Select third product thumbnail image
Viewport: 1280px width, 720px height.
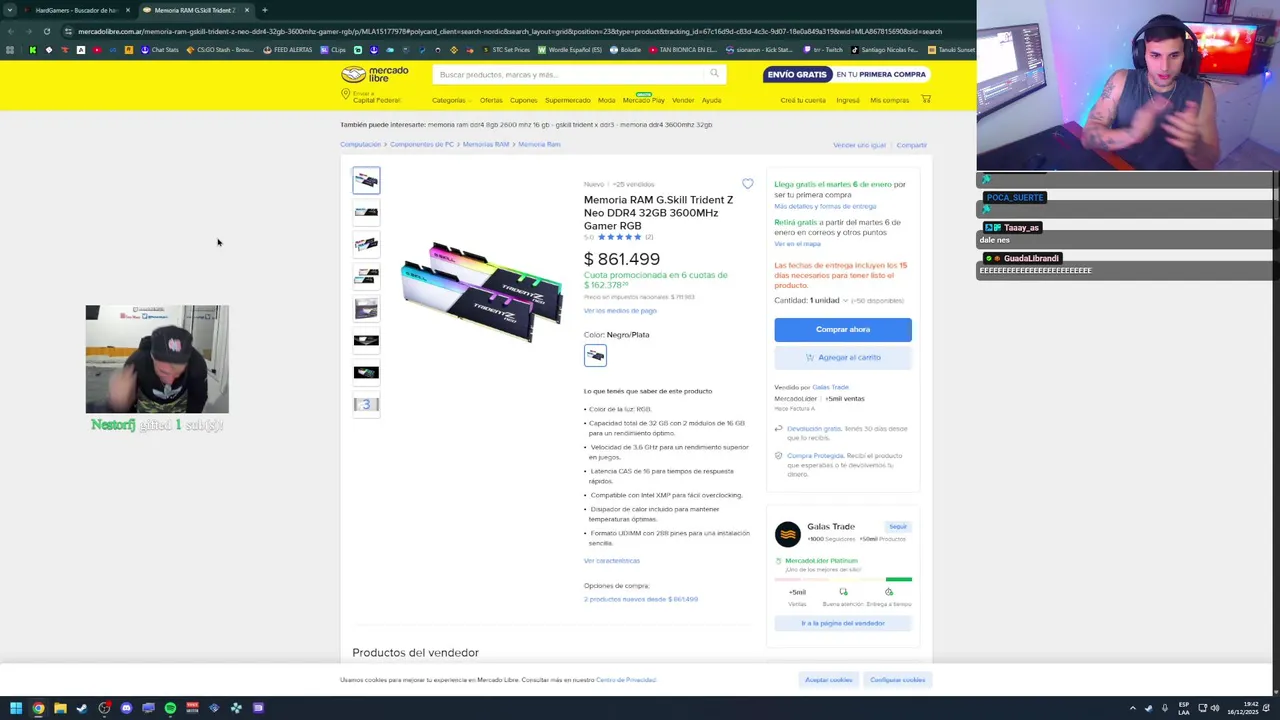coord(366,244)
